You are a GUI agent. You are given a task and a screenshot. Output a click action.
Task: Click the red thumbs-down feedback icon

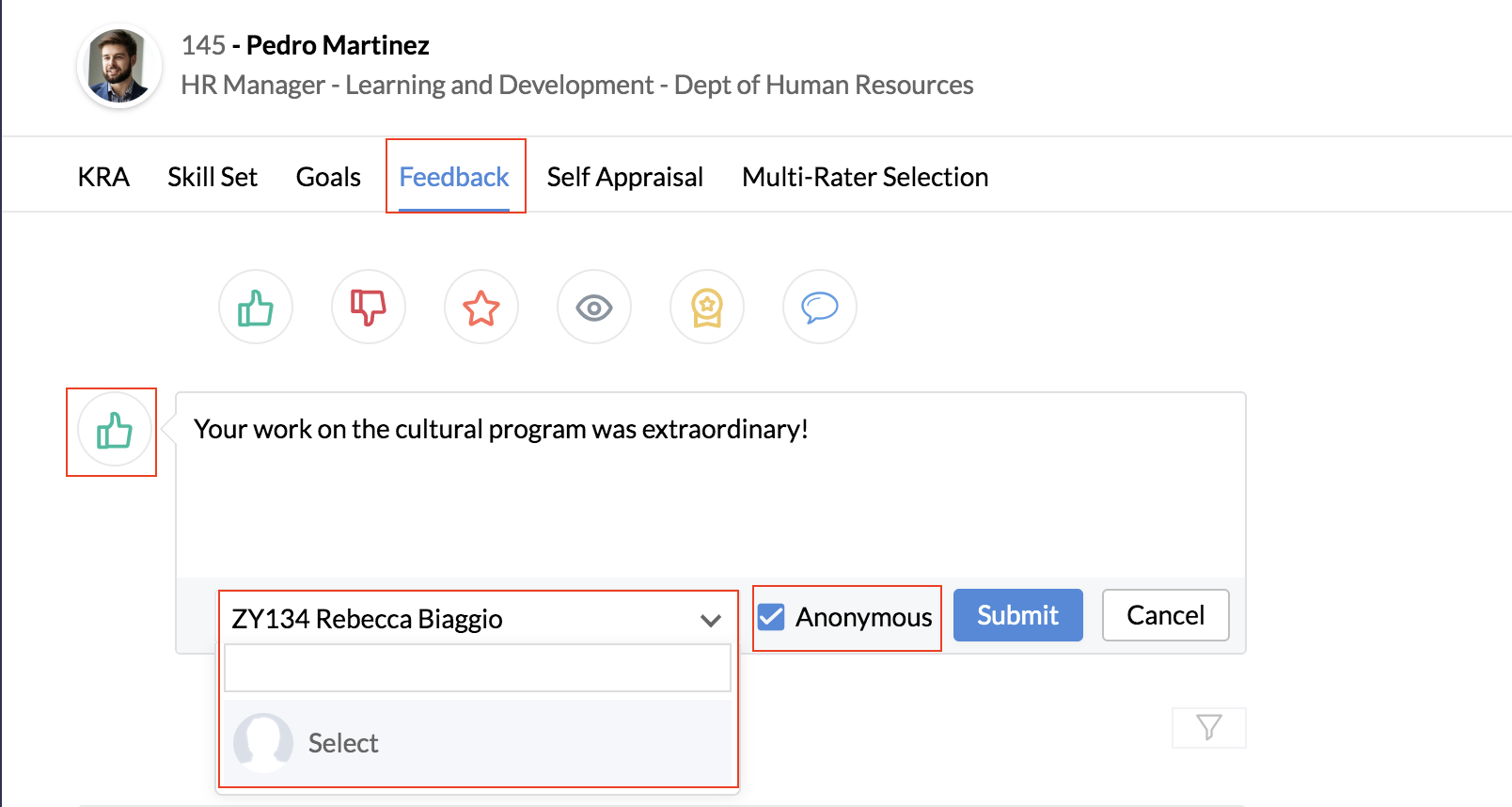click(369, 308)
